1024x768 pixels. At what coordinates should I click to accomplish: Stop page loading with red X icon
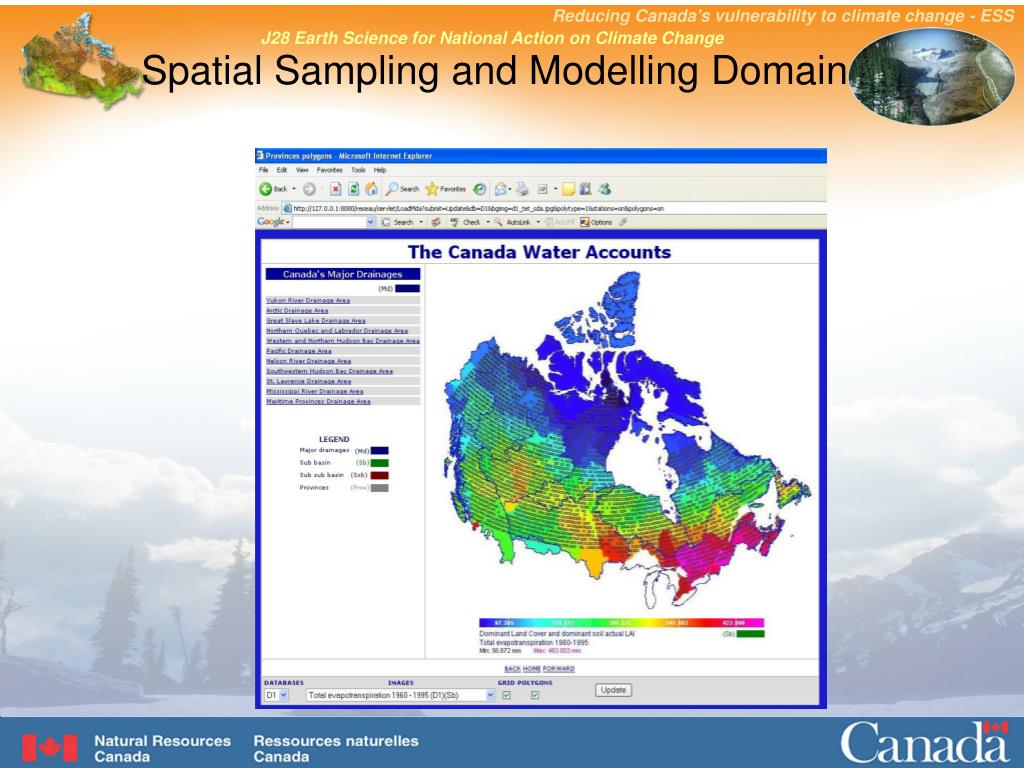(336, 189)
